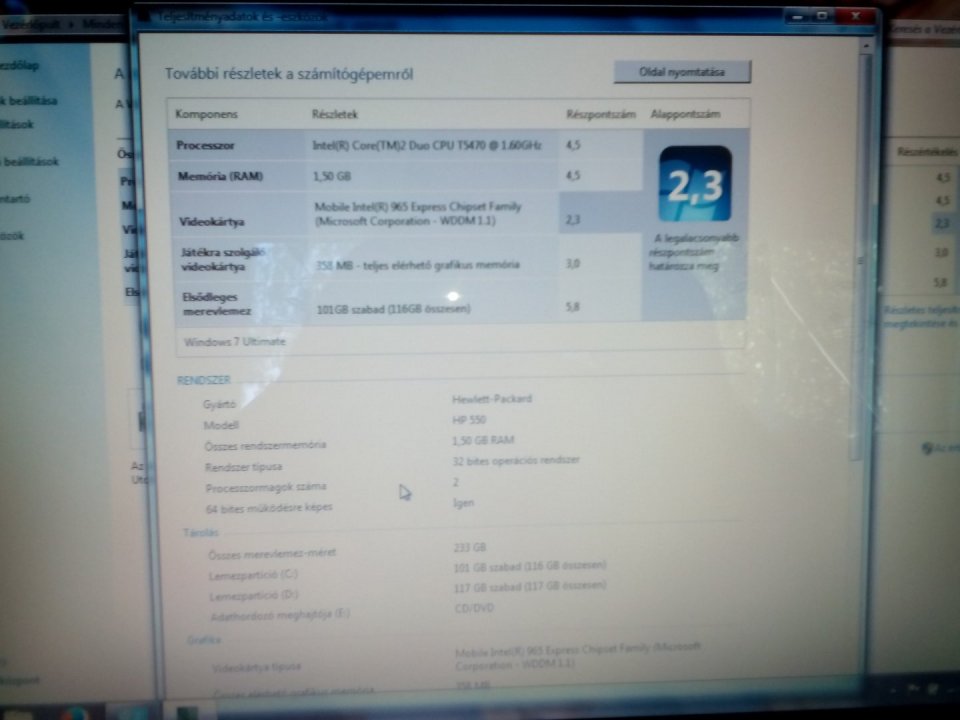Select the Memória (RAM) row label
Screen dimensions: 960x720
point(220,176)
